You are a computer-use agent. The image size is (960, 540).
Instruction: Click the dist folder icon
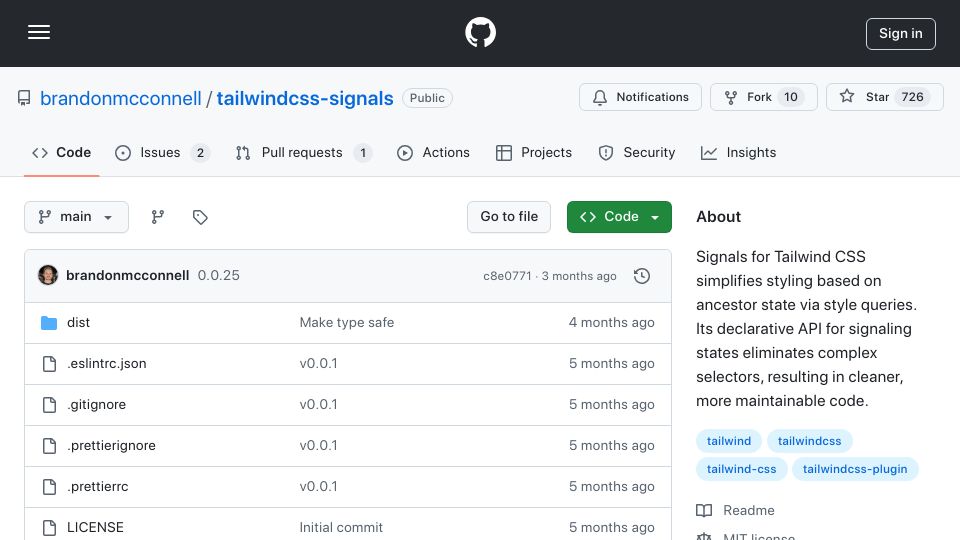[49, 323]
